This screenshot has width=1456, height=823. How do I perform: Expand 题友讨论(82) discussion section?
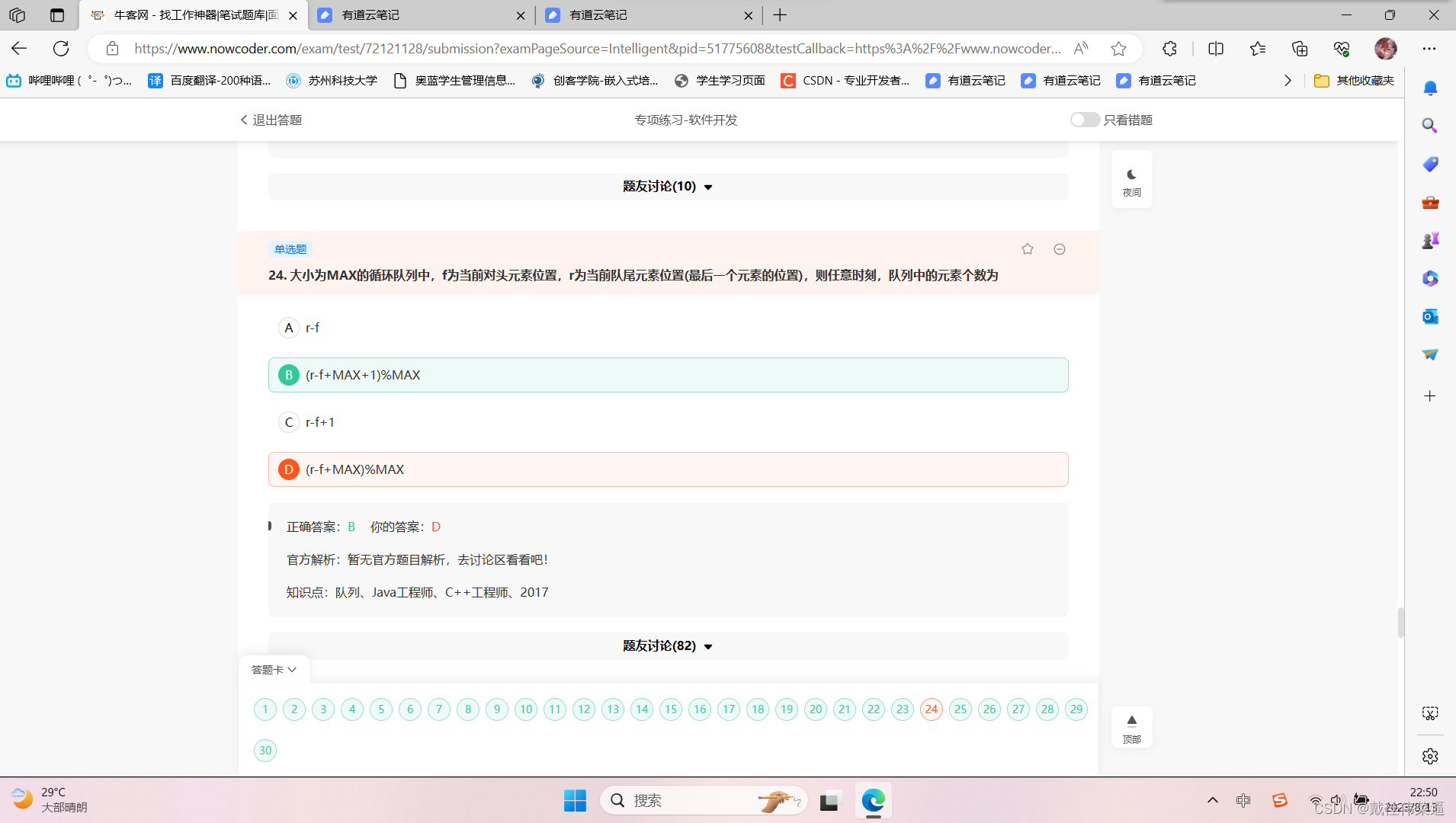(x=667, y=645)
